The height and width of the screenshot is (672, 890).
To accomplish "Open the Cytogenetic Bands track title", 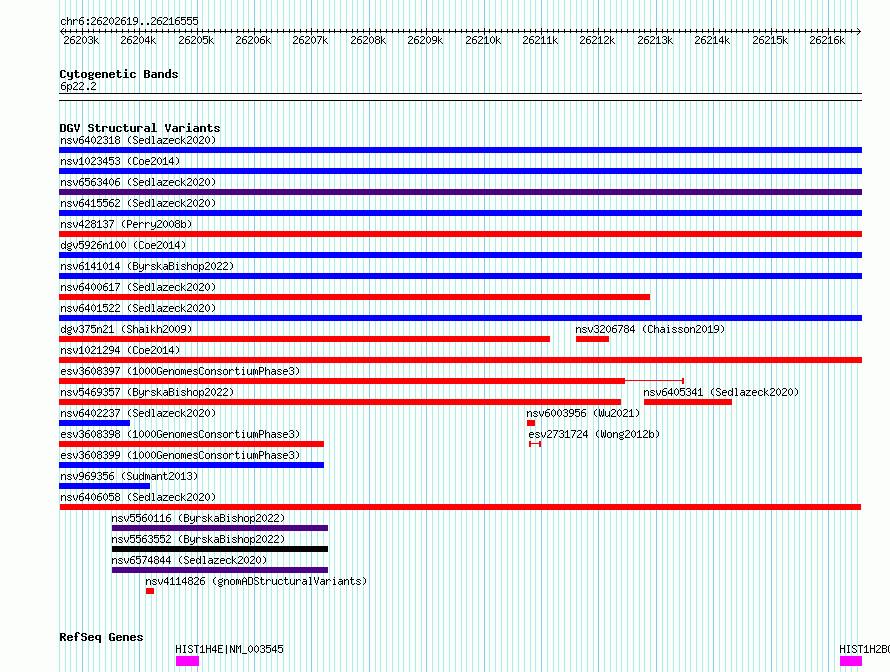I will [119, 74].
